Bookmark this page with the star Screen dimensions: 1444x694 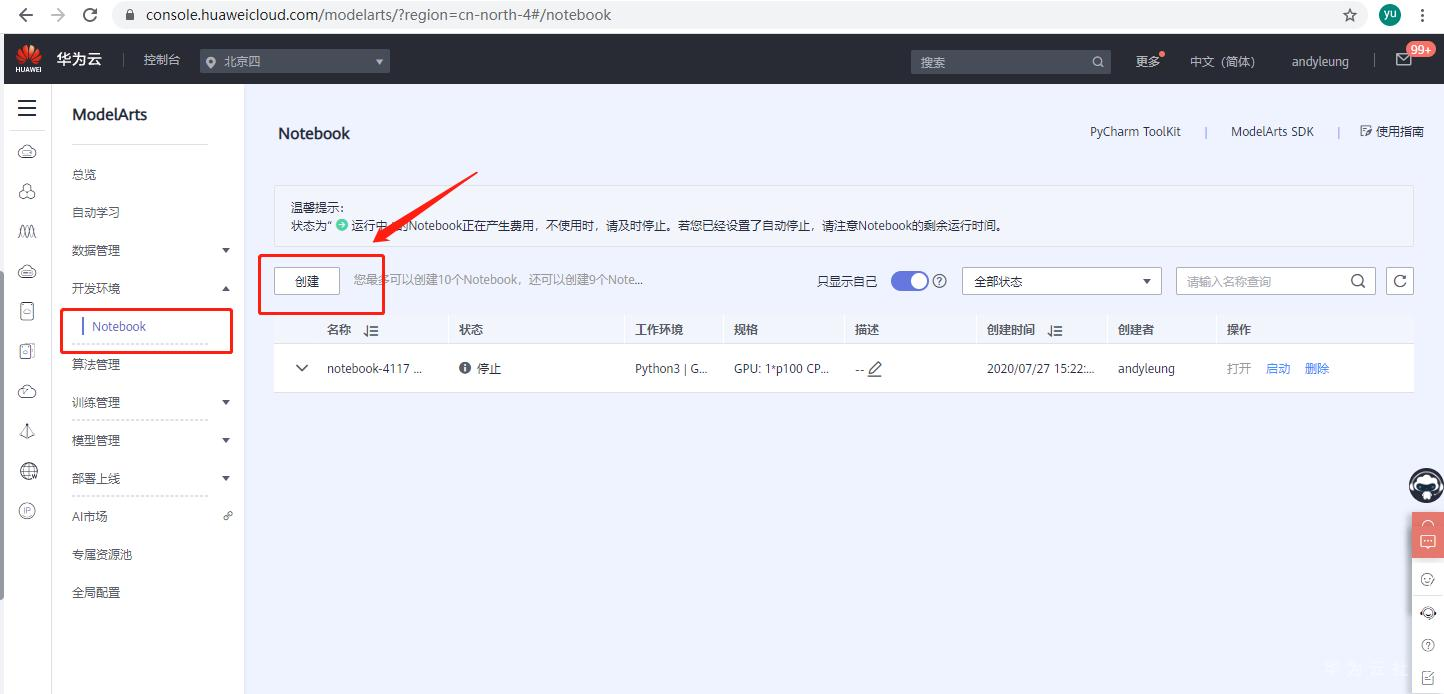(x=1350, y=15)
